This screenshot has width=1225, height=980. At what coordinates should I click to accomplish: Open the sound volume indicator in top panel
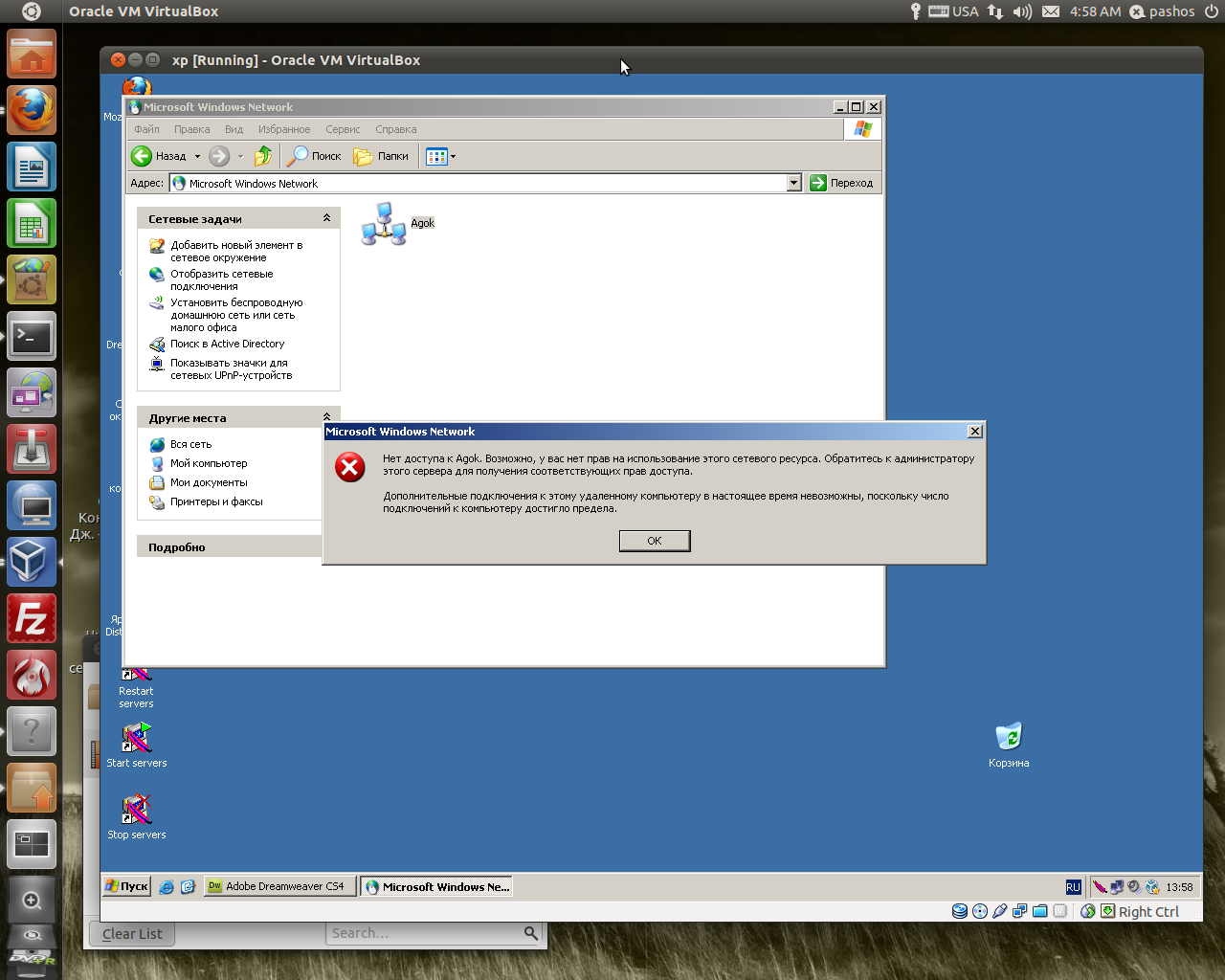1023,11
